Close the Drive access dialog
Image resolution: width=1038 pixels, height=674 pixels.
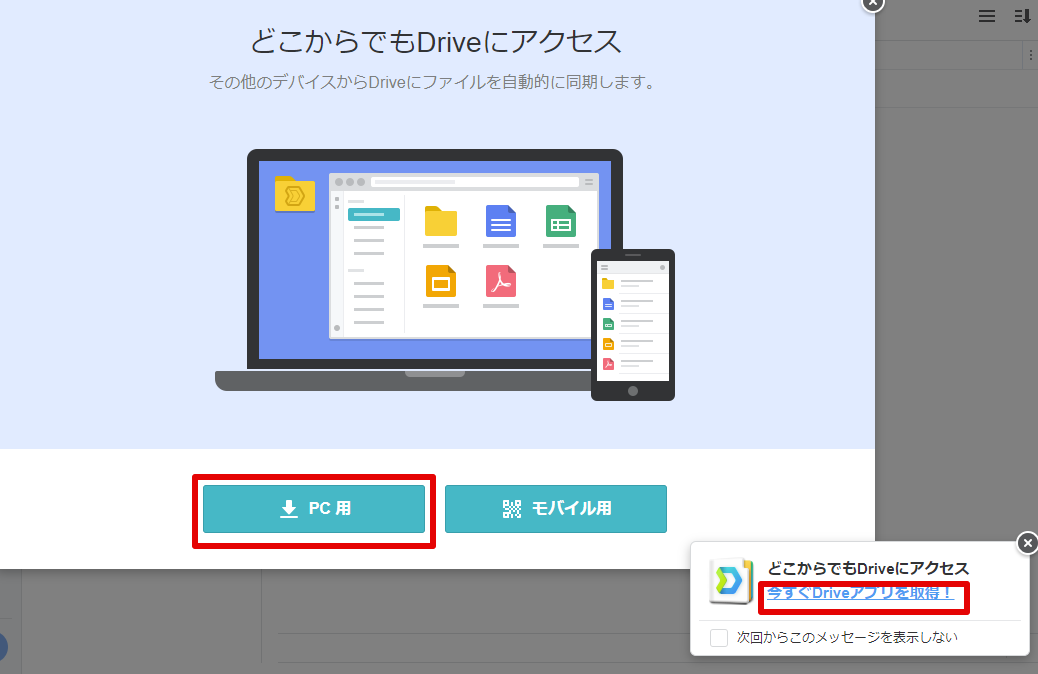coord(873,3)
